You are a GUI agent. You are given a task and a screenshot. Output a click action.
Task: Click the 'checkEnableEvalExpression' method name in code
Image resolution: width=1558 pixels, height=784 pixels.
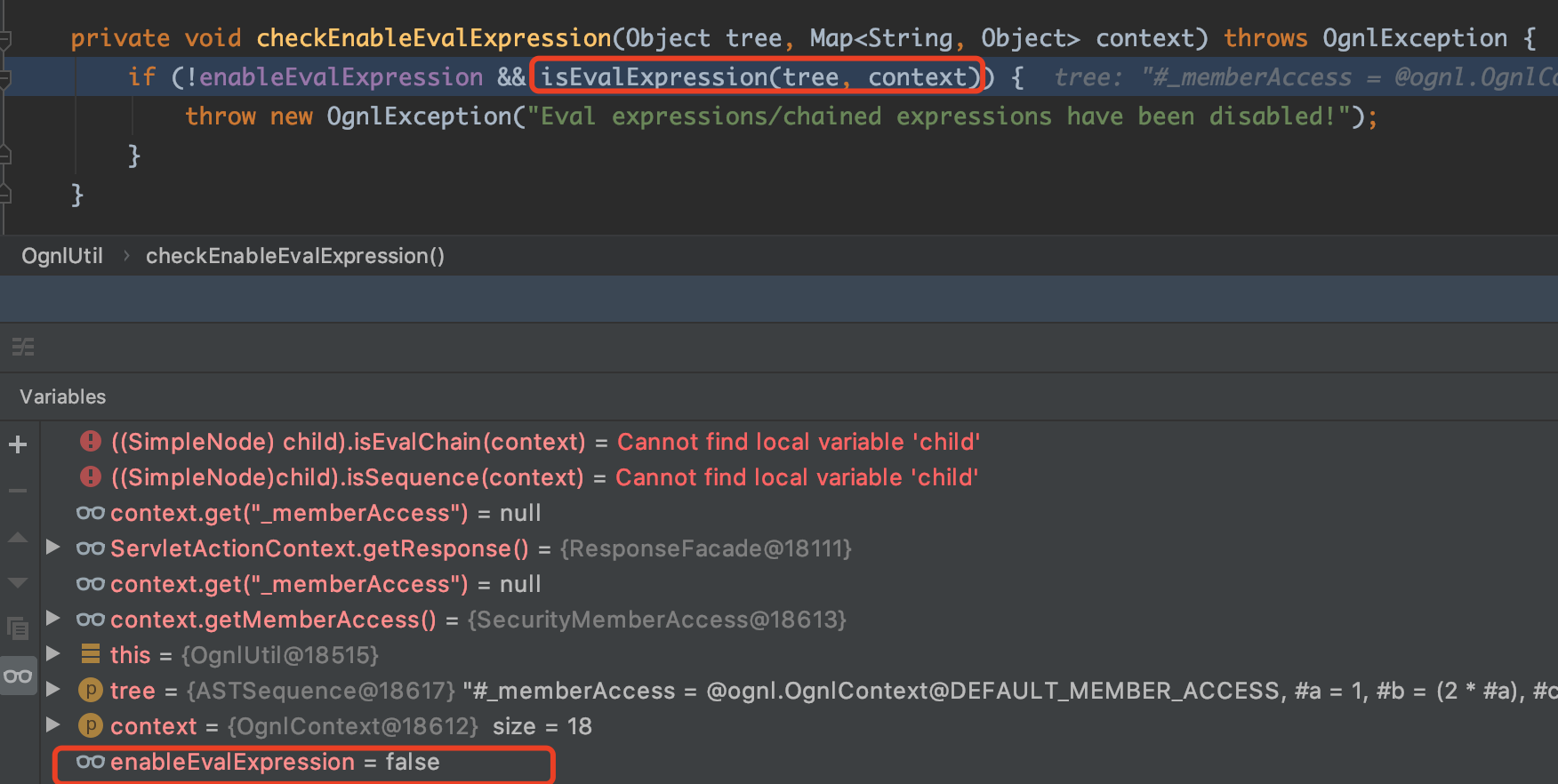pos(434,38)
